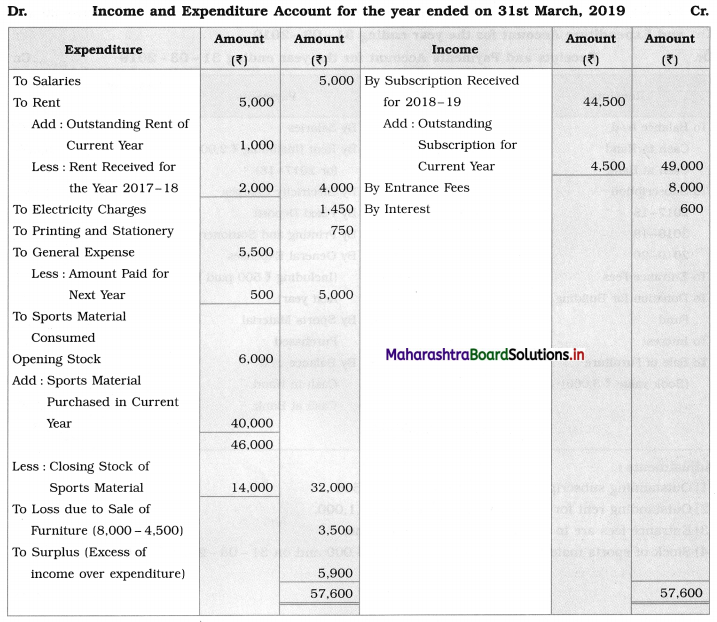Click the 4,500 outstanding subscription amount
This screenshot has width=717, height=622.
[x=608, y=166]
